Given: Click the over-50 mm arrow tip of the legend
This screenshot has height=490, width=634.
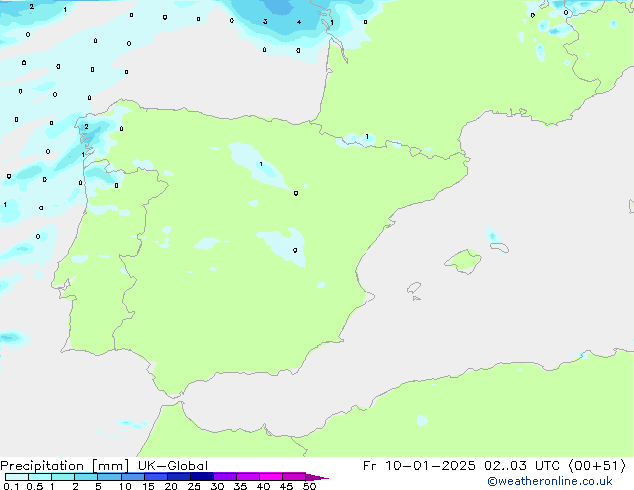Looking at the screenshot, I should (x=317, y=478).
